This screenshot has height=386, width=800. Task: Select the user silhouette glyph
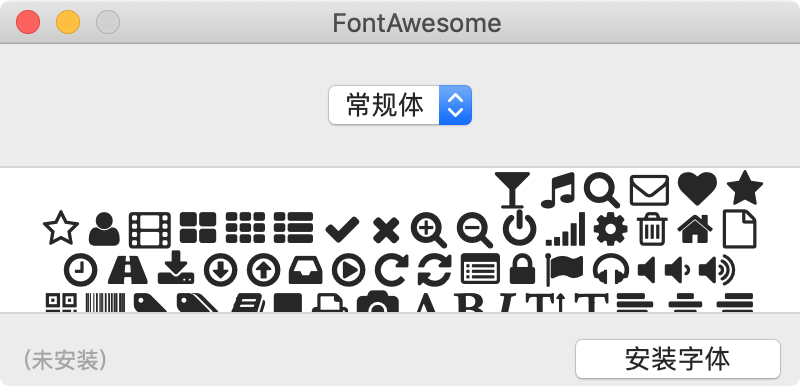(104, 229)
